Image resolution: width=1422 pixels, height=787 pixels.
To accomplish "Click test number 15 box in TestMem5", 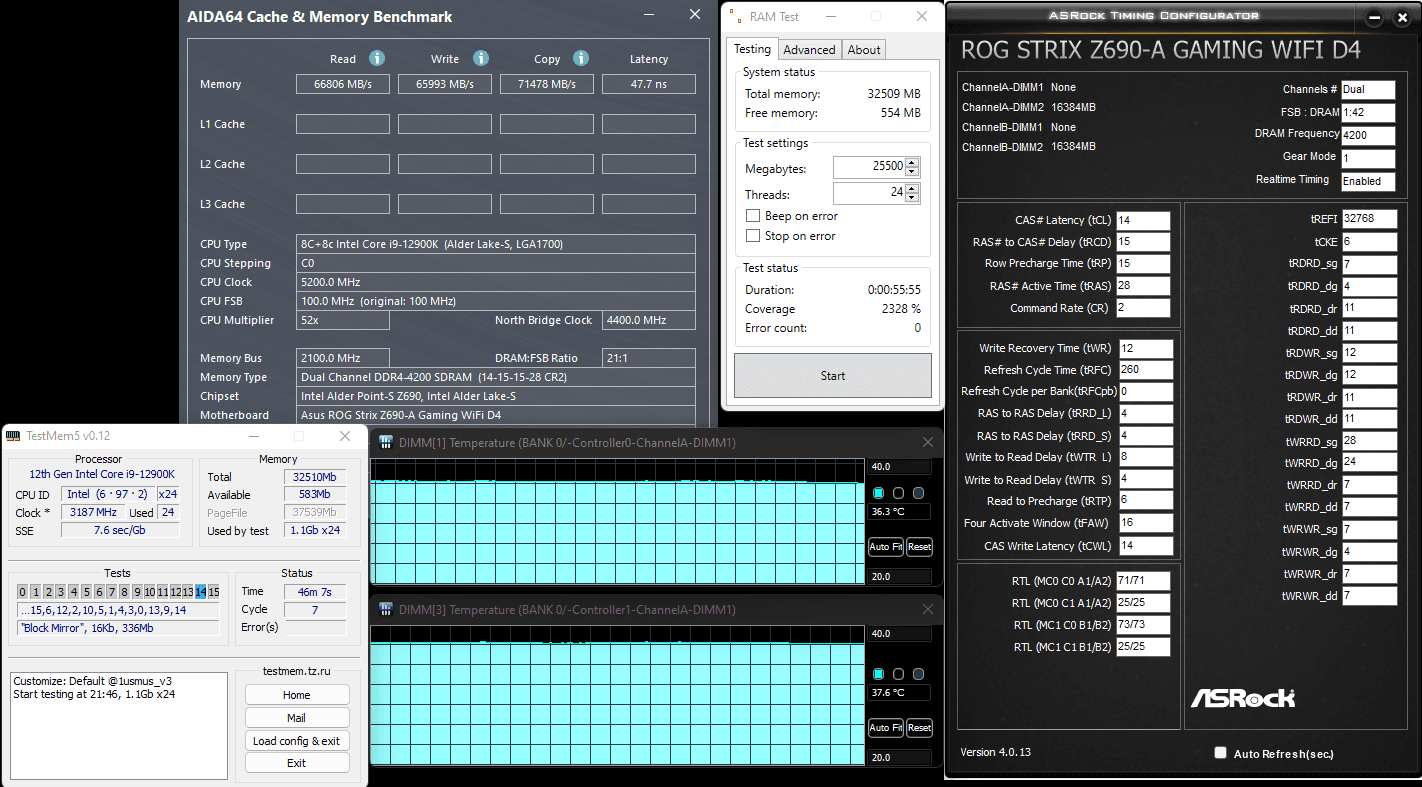I will click(x=214, y=592).
